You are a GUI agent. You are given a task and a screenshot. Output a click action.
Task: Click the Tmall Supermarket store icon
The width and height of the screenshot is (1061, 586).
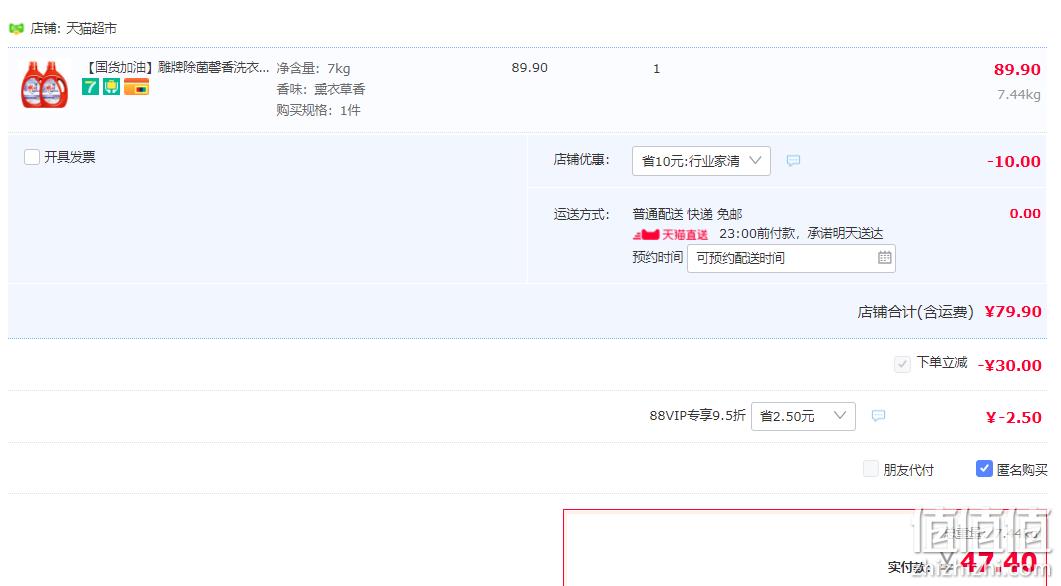click(x=16, y=28)
